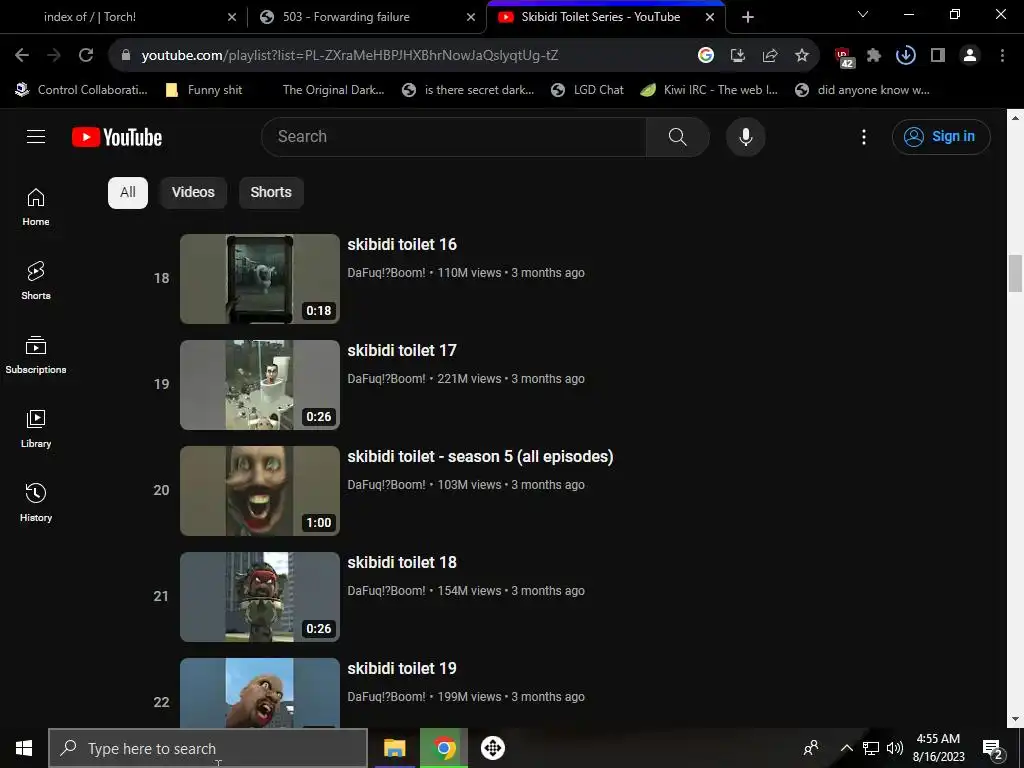Open Library in the sidebar
The image size is (1024, 768).
click(x=36, y=428)
